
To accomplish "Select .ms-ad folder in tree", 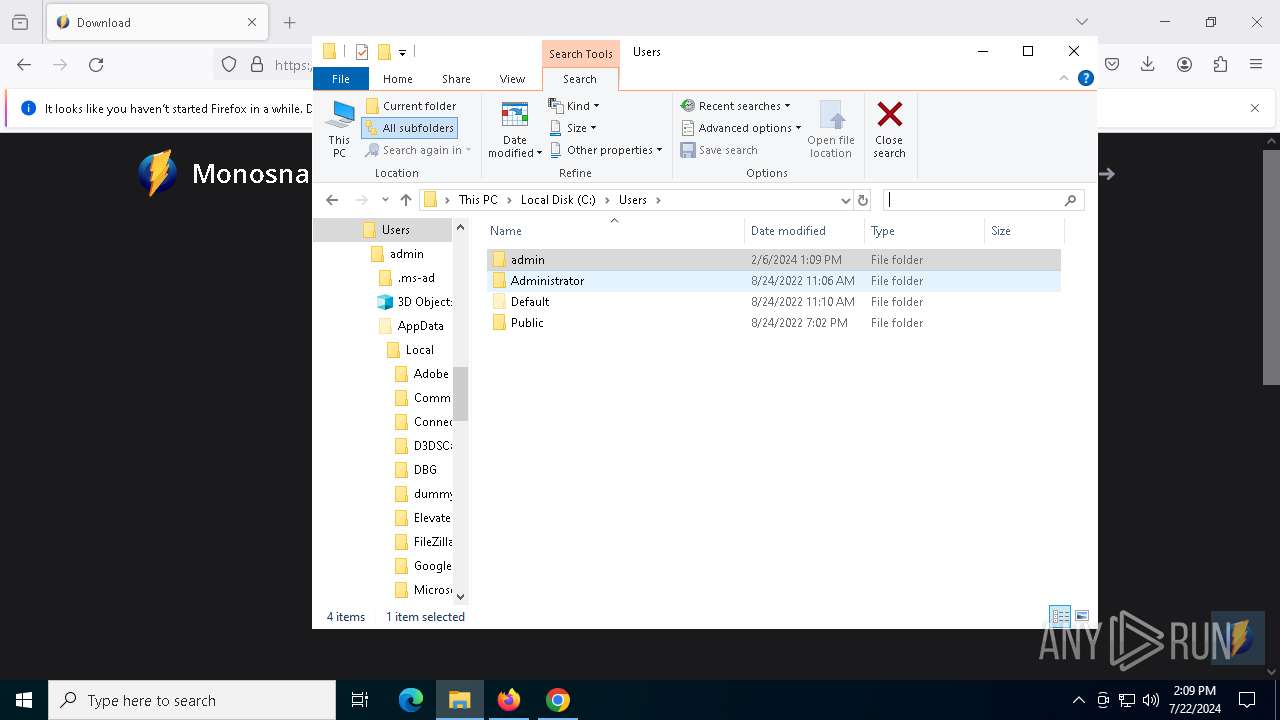I will 407,278.
